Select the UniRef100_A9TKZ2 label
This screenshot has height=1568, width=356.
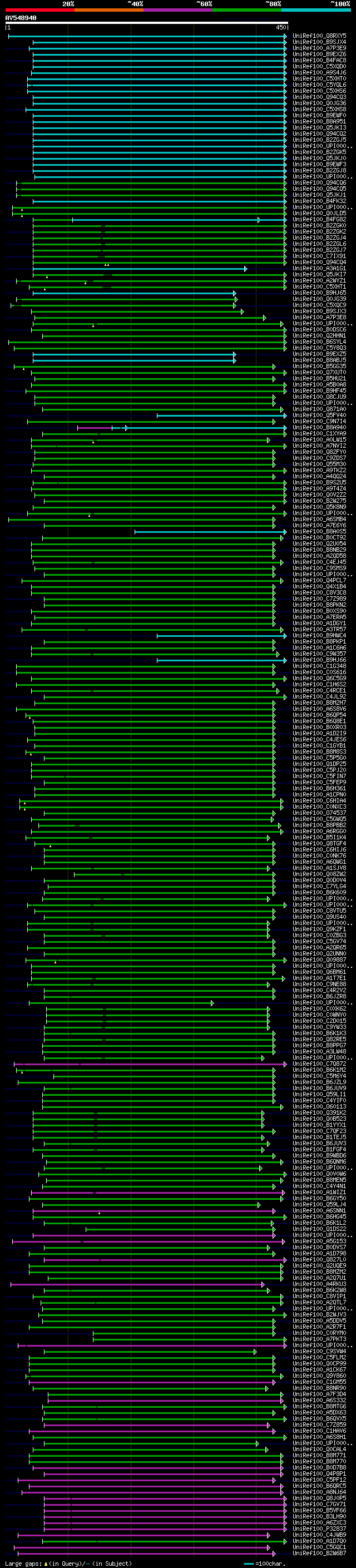[x=319, y=471]
